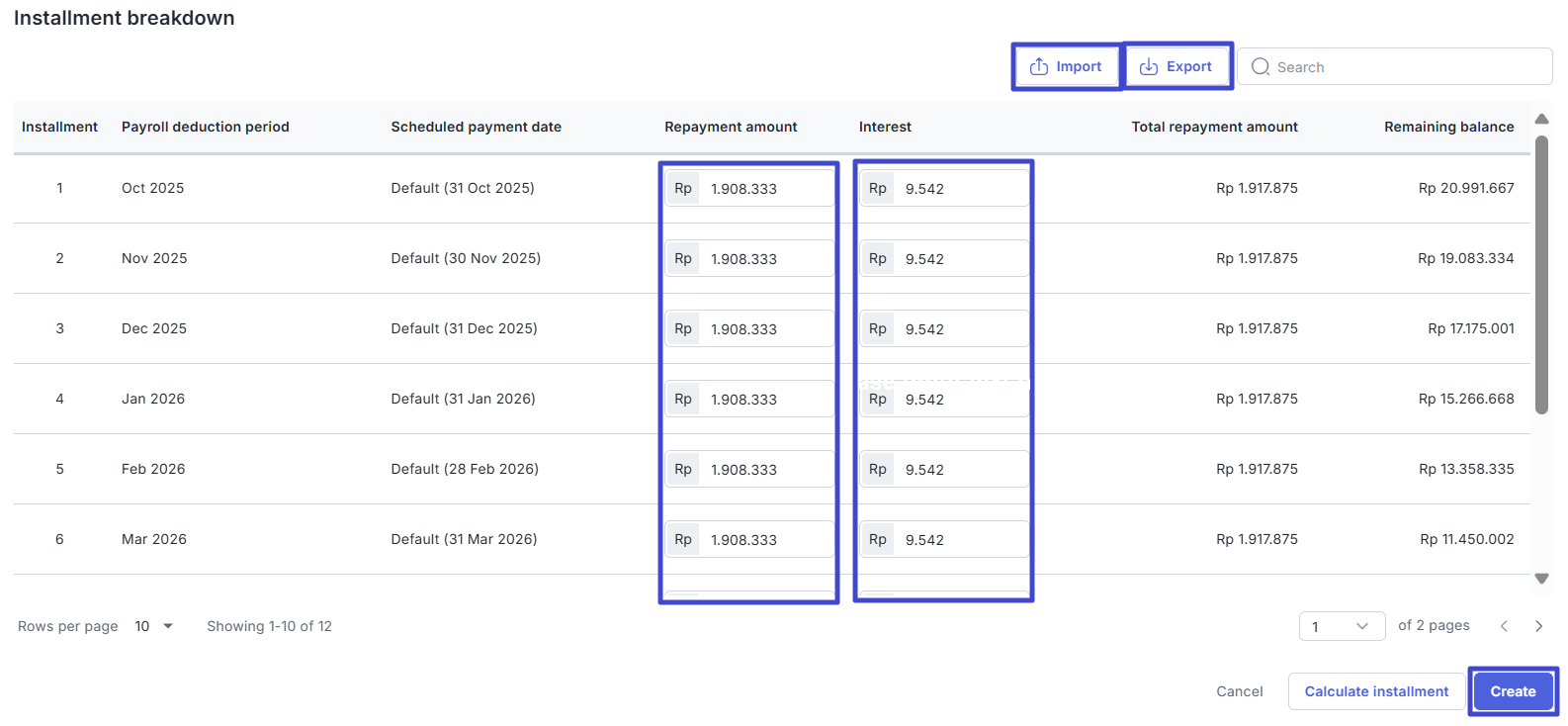Edit interest field for Mar 2026
This screenshot has width=1568, height=726.
(x=961, y=540)
